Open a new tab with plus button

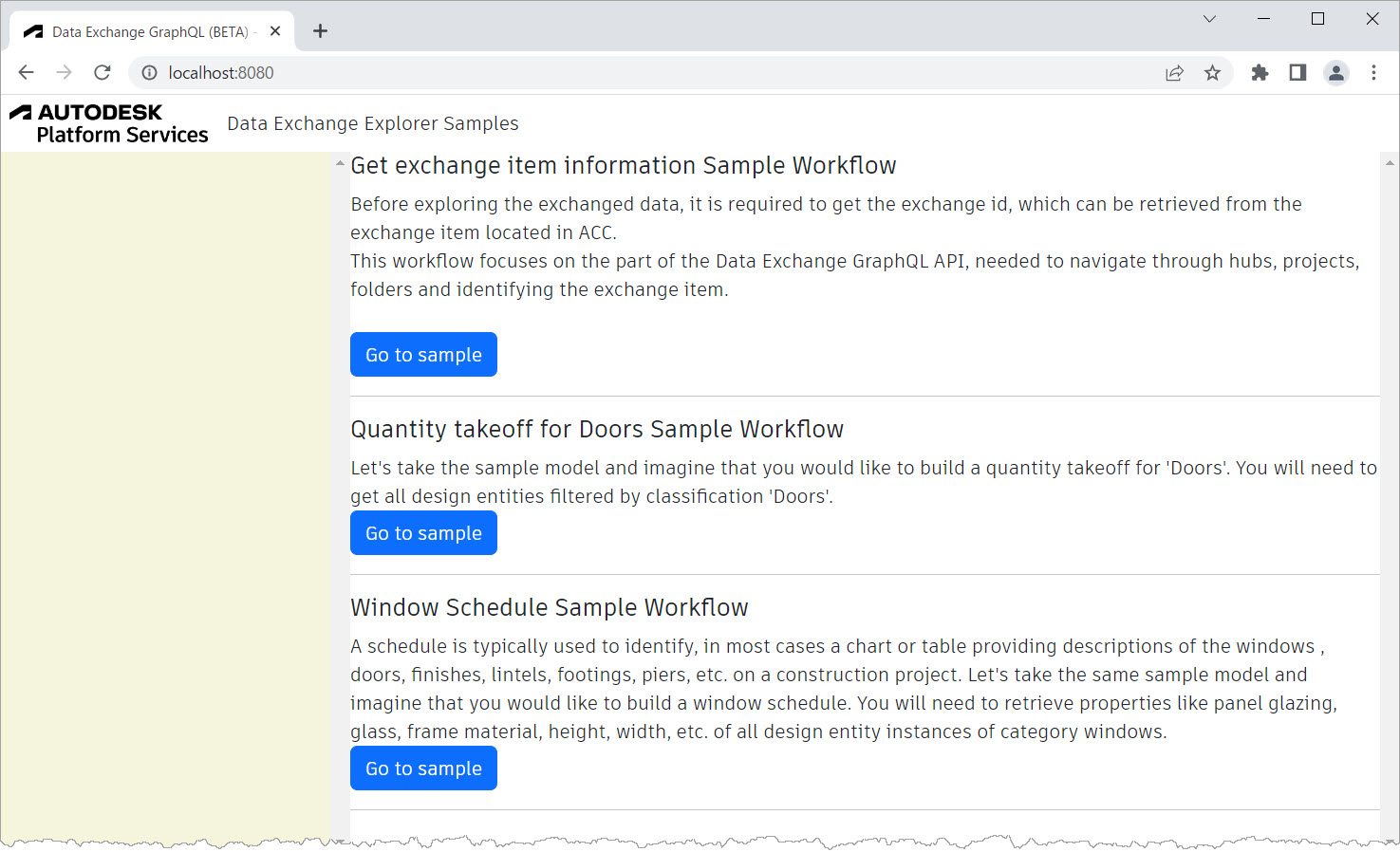pos(321,31)
